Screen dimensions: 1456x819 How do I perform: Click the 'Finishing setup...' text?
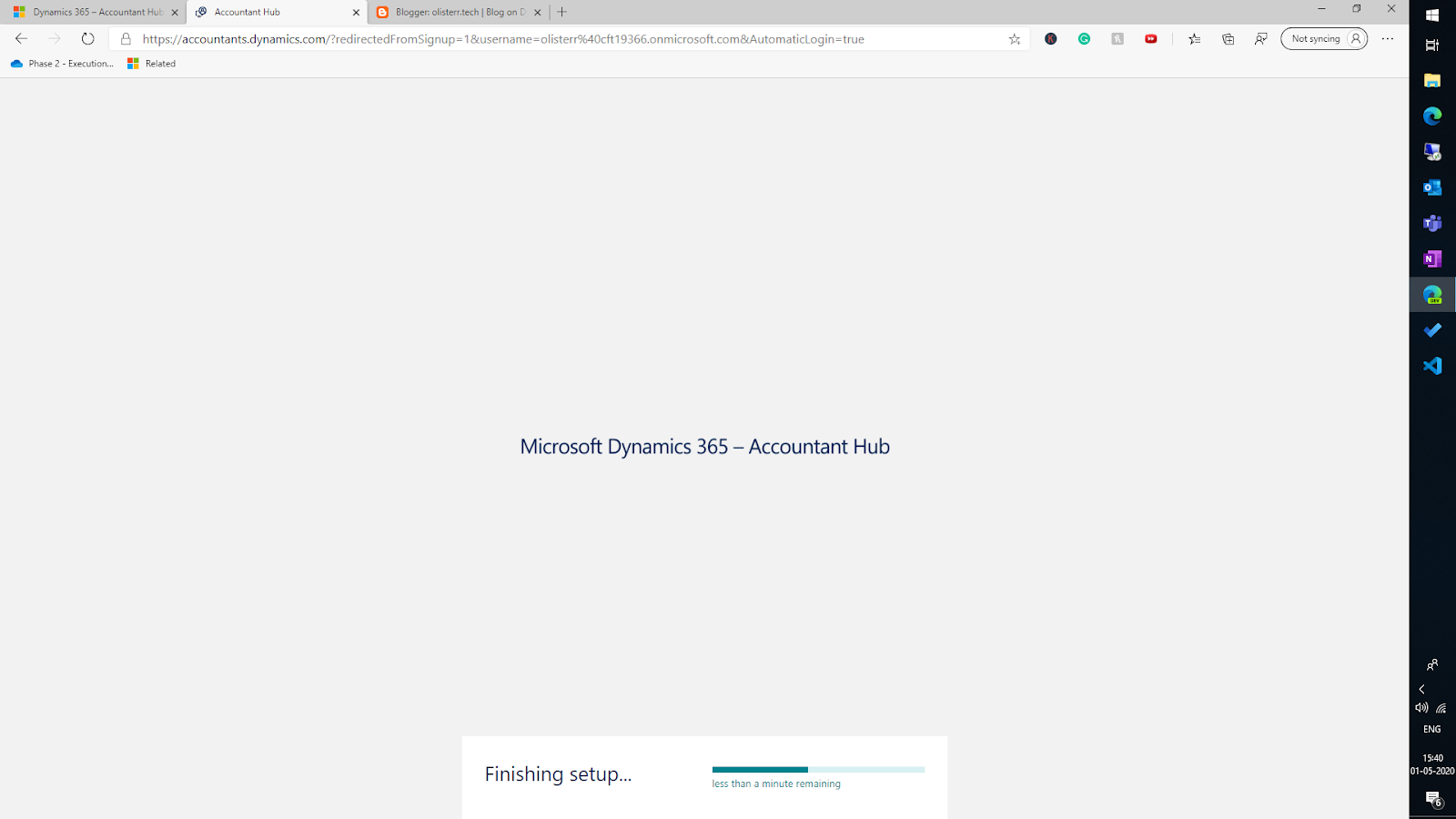coord(558,774)
